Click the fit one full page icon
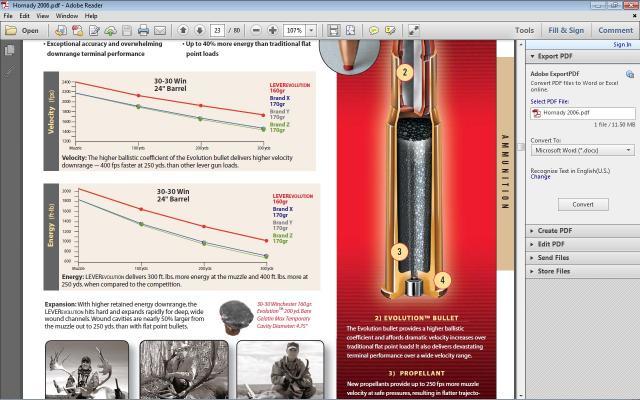Viewport: 640px width, 400px height. pyautogui.click(x=350, y=31)
